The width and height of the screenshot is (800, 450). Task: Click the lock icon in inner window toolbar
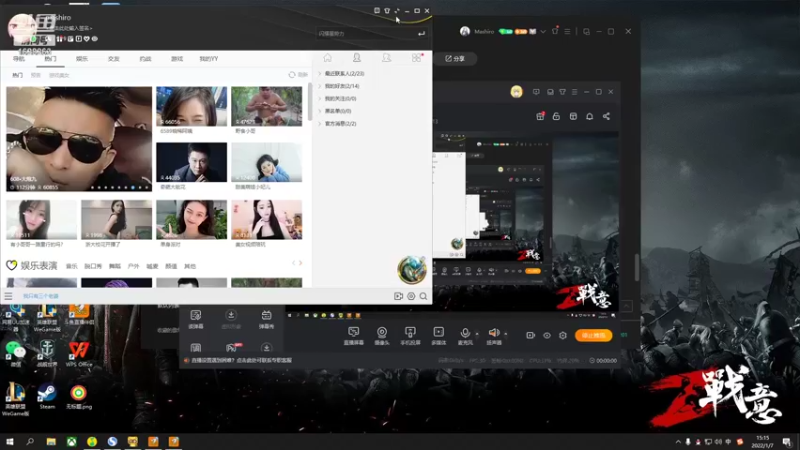coord(556,116)
